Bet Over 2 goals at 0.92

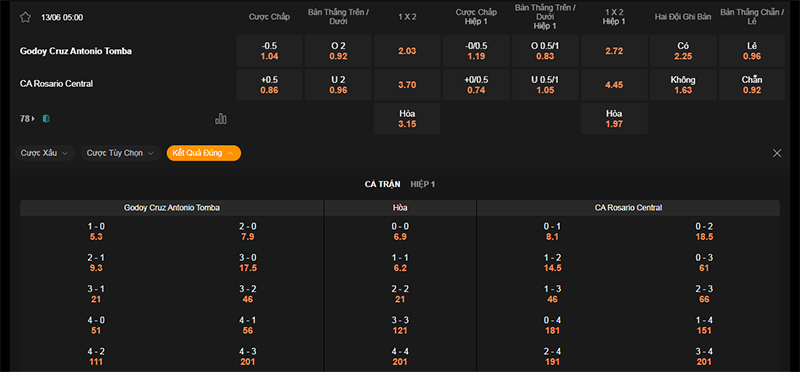338,51
